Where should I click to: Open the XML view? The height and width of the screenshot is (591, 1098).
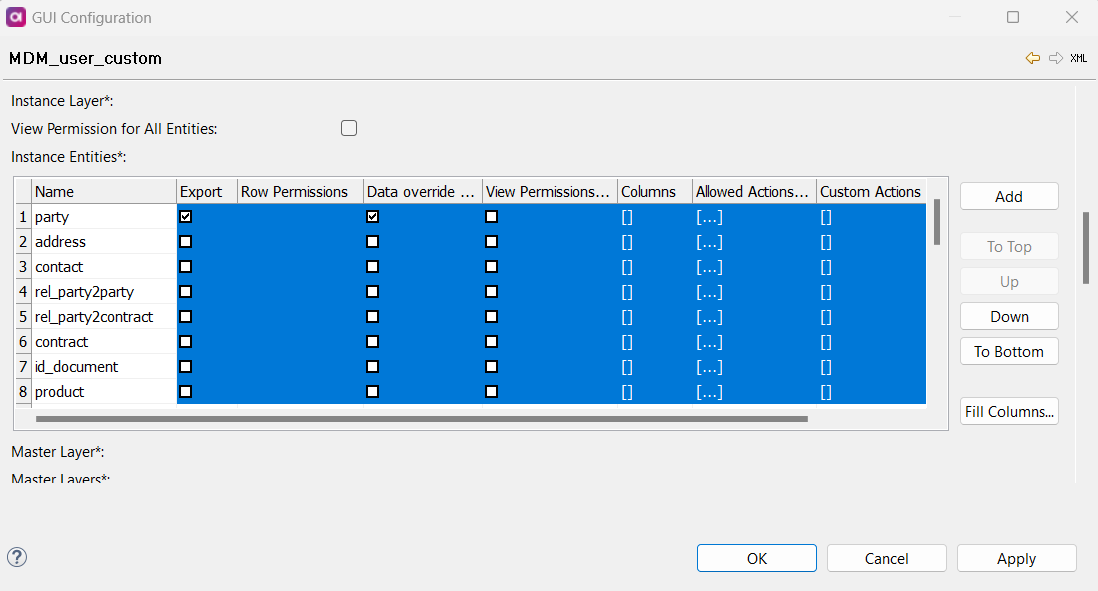coord(1079,58)
